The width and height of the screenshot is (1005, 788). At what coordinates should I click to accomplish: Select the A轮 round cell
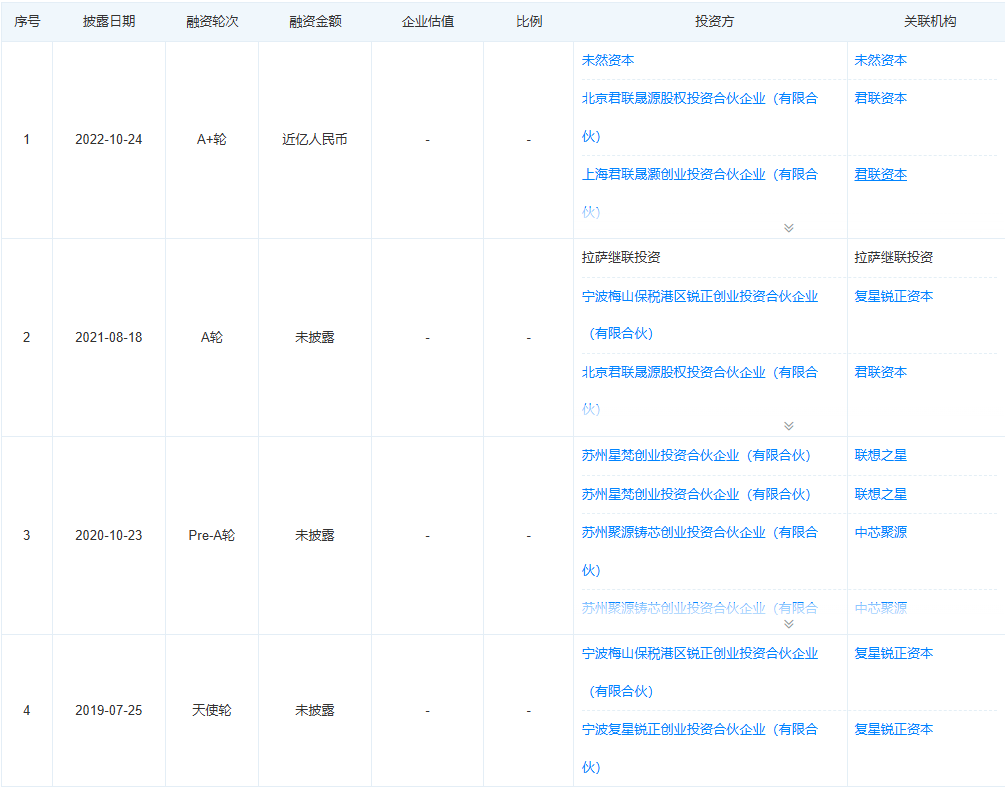coord(212,337)
